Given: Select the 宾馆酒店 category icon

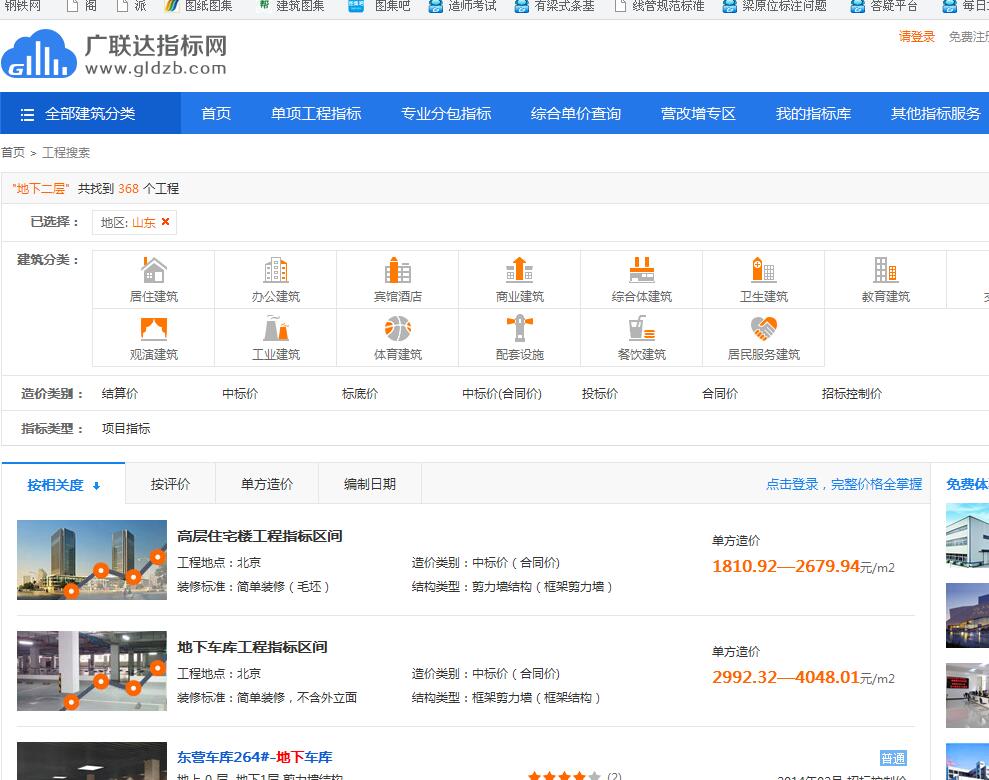Looking at the screenshot, I should [x=398, y=271].
